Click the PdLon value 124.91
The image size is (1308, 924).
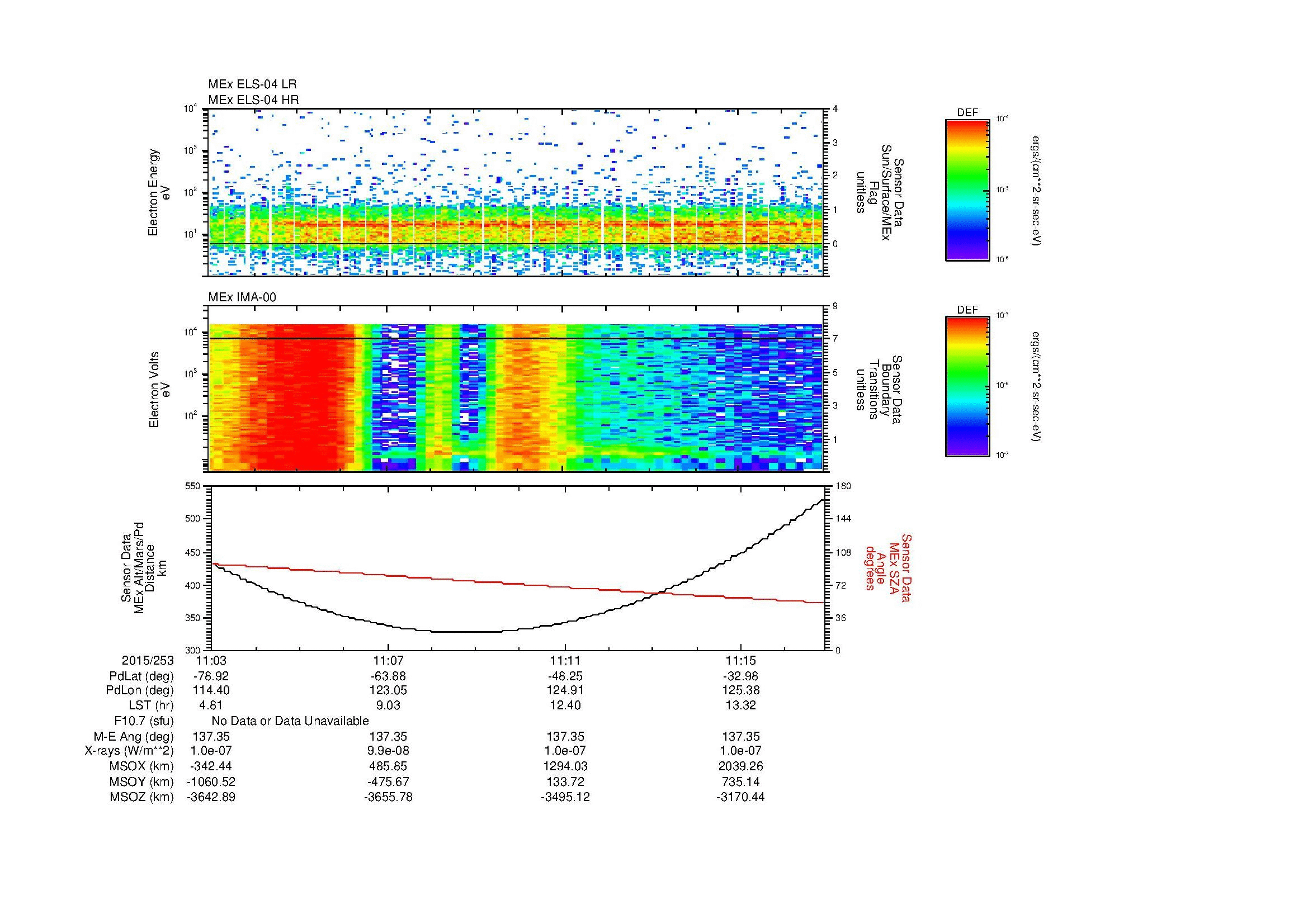click(x=565, y=690)
